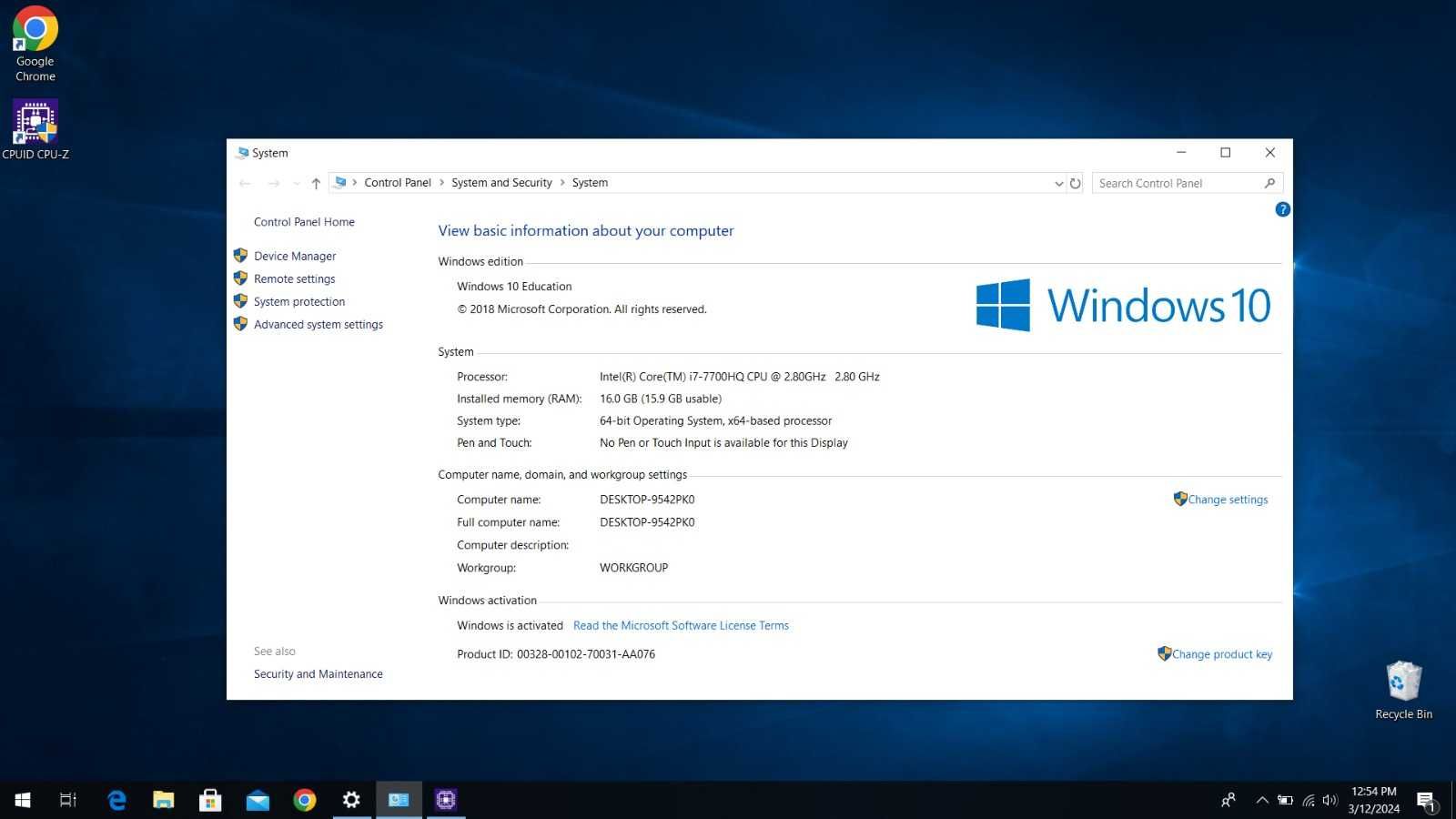Open the People icon in system tray
The height and width of the screenshot is (819, 1456).
[x=1228, y=800]
